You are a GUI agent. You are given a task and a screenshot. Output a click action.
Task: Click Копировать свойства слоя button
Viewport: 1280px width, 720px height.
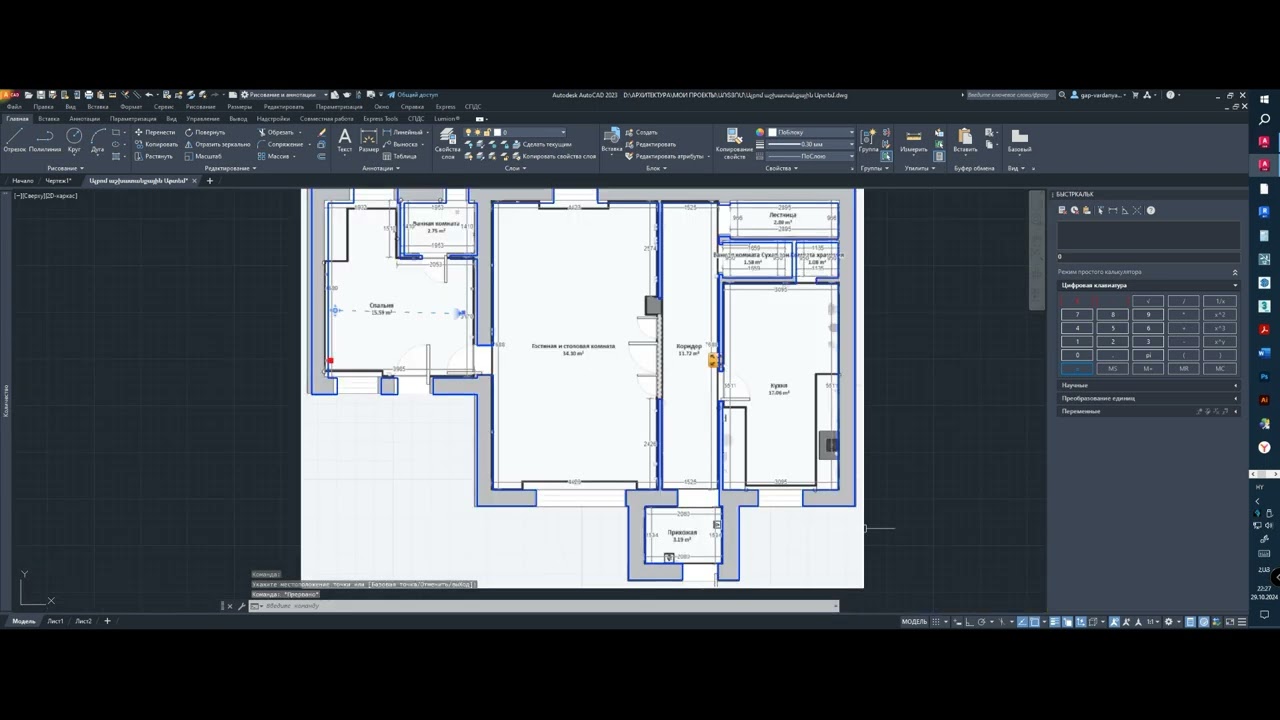click(x=553, y=156)
